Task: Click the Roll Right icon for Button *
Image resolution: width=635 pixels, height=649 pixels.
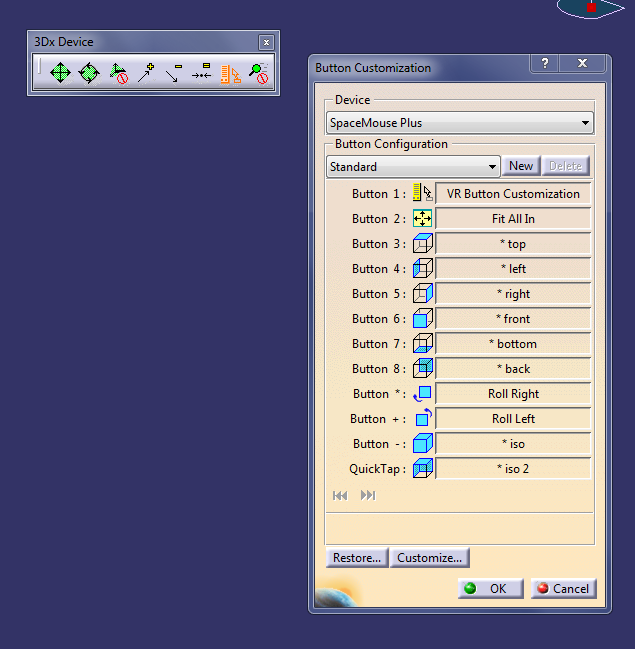Action: [423, 393]
